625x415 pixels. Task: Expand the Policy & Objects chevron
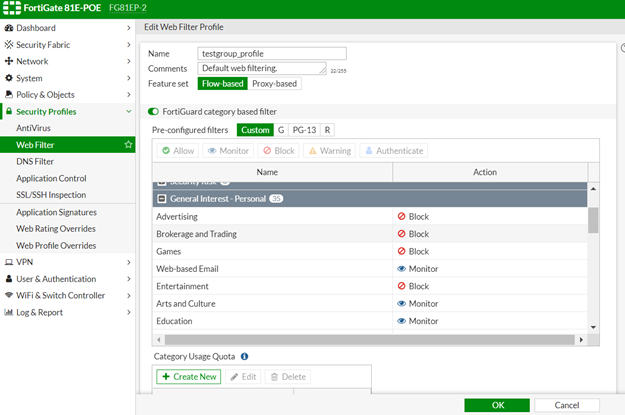[x=128, y=94]
